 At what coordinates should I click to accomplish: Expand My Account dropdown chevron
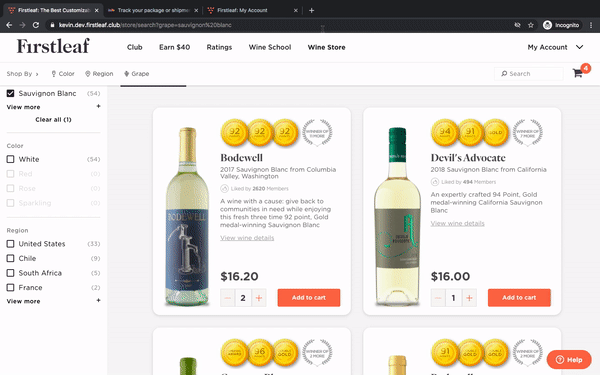point(579,47)
